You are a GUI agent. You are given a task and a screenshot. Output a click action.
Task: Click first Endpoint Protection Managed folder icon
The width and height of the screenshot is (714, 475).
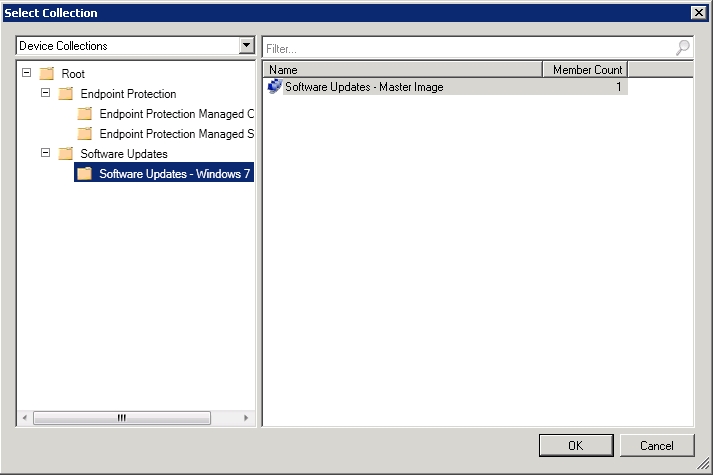84,114
